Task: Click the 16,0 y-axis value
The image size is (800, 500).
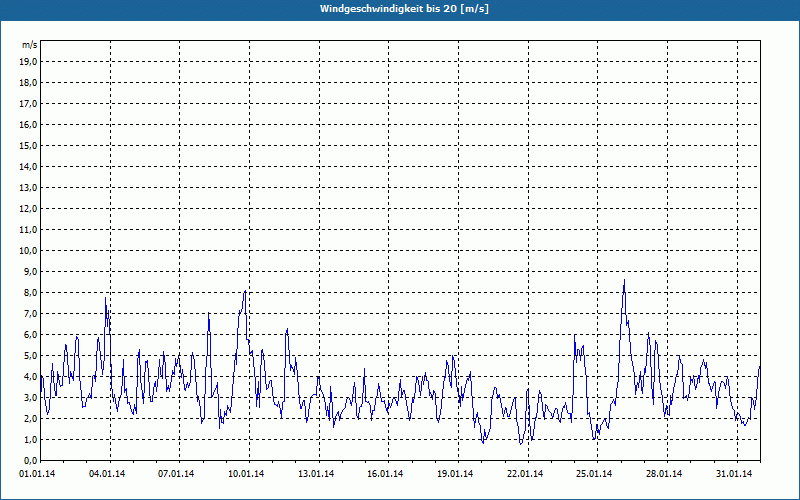Action: pos(28,124)
